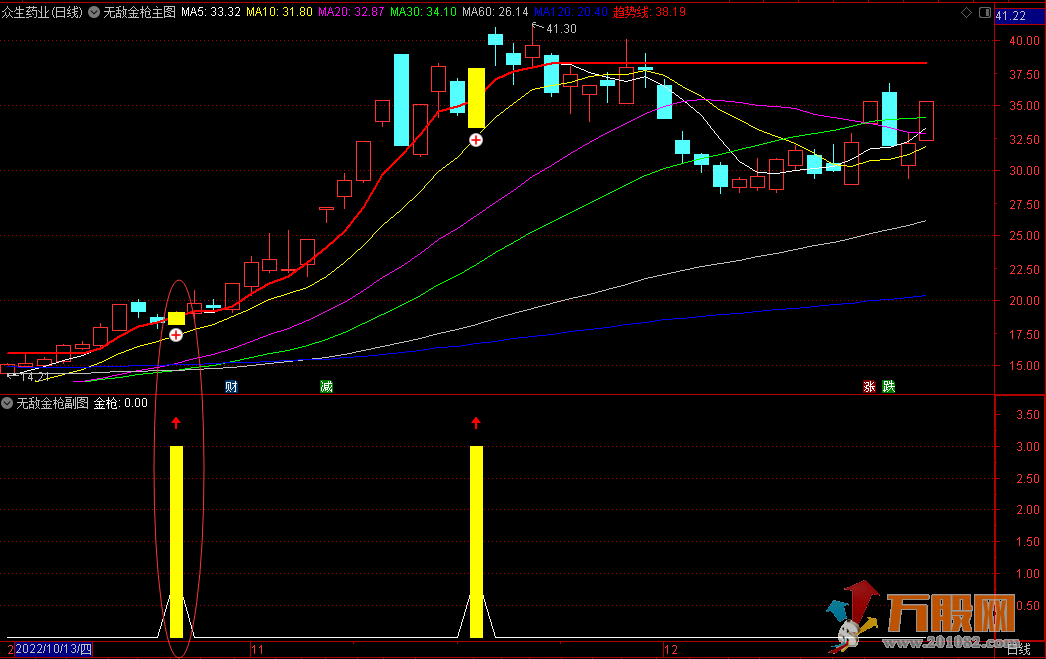Click the 40.00 price axis label
This screenshot has height=659, width=1046.
tap(1024, 41)
